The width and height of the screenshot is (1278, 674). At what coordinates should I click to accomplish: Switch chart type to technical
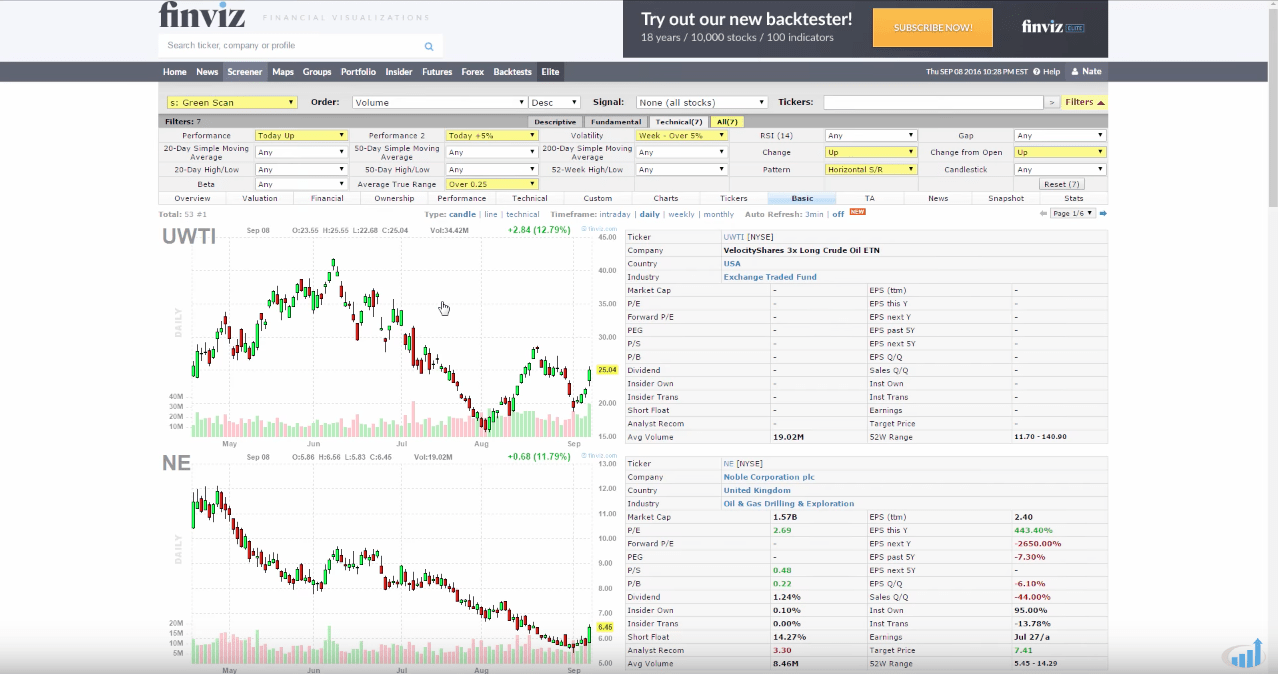pyautogui.click(x=522, y=214)
